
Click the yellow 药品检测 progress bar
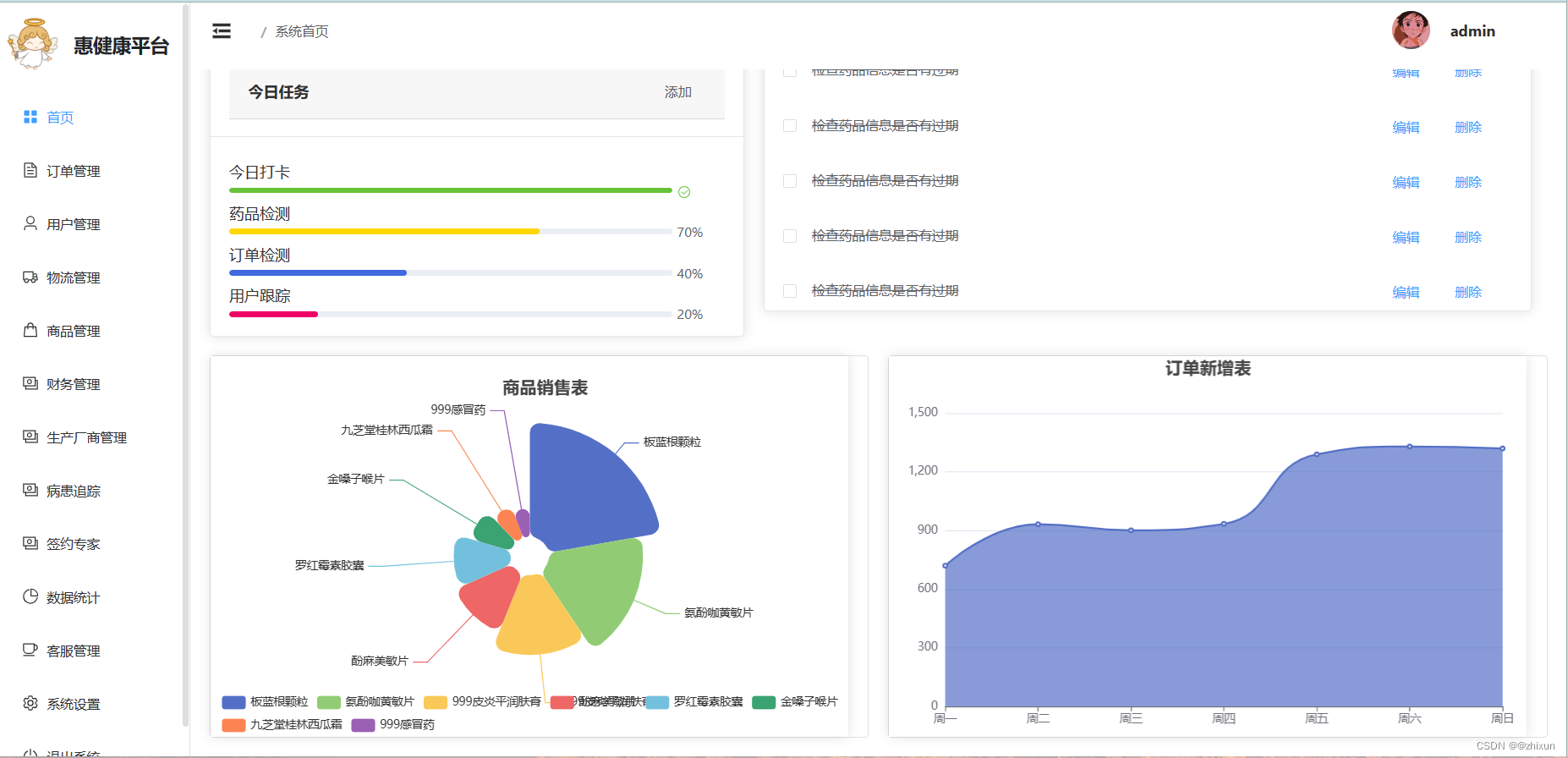(x=384, y=232)
